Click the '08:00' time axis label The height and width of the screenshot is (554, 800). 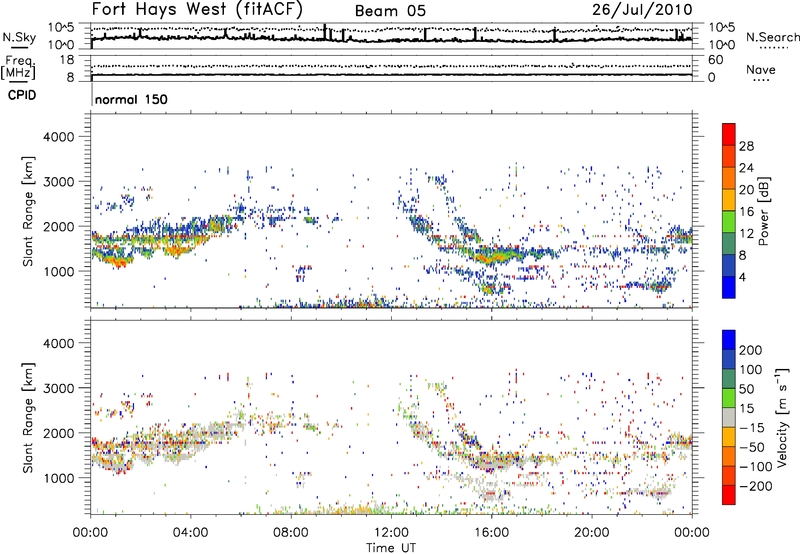point(291,533)
